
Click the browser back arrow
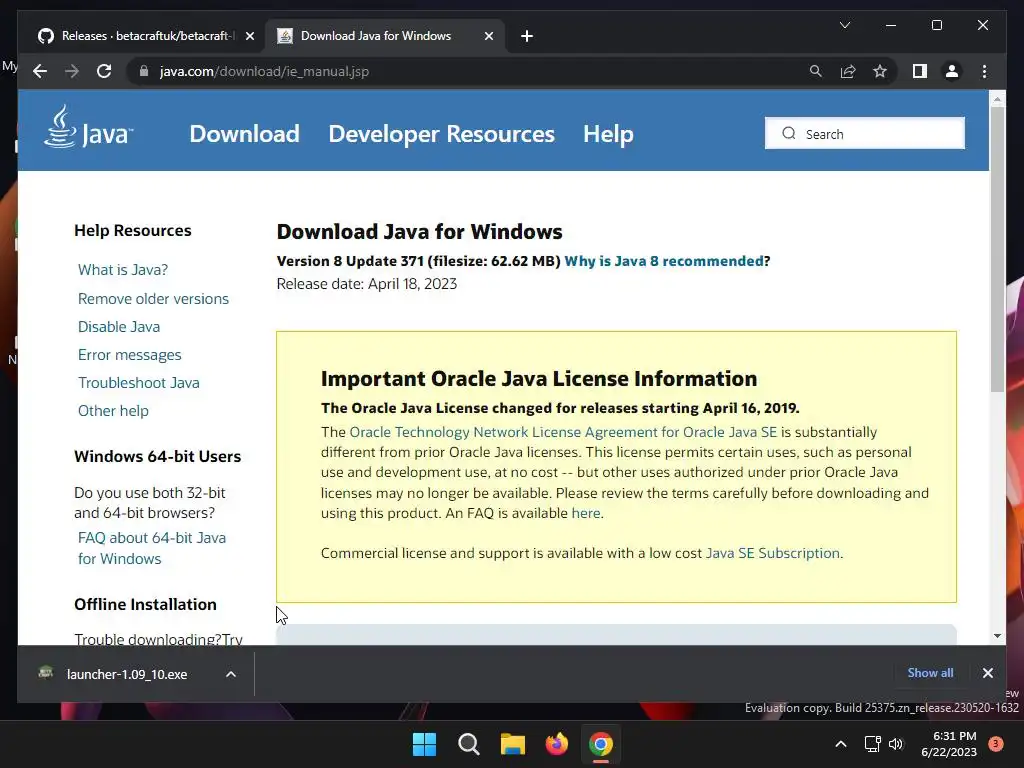40,71
